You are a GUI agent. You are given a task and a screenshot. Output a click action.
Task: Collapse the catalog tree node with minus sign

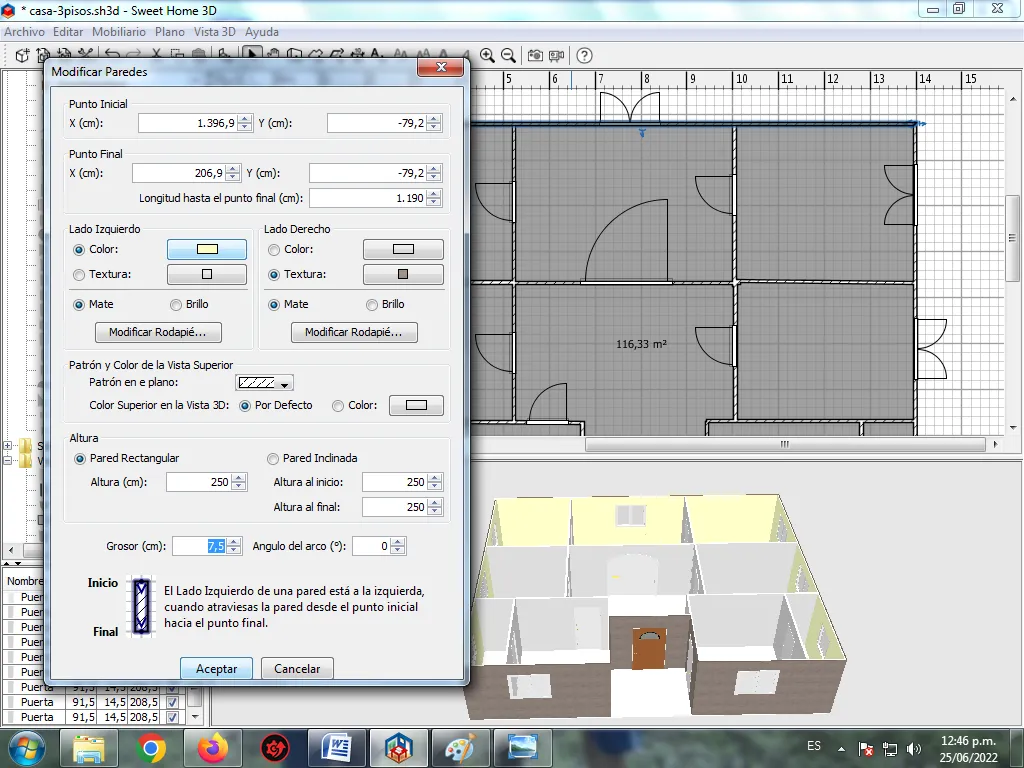(x=8, y=460)
